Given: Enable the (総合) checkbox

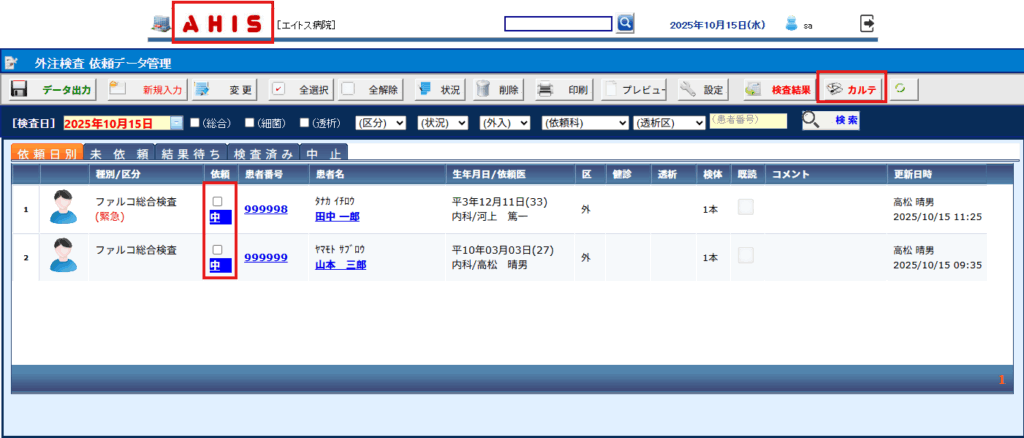Looking at the screenshot, I should tap(195, 123).
